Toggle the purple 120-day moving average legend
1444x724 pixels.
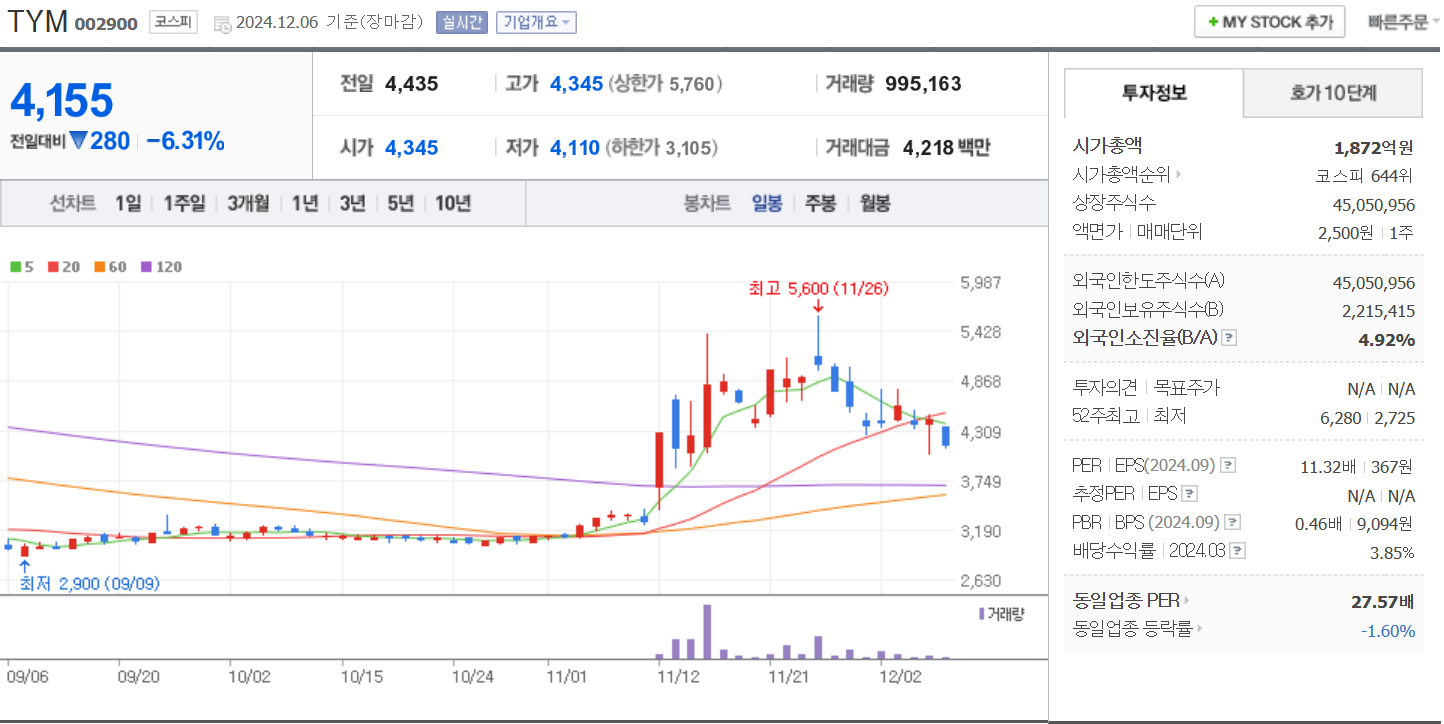click(x=146, y=266)
